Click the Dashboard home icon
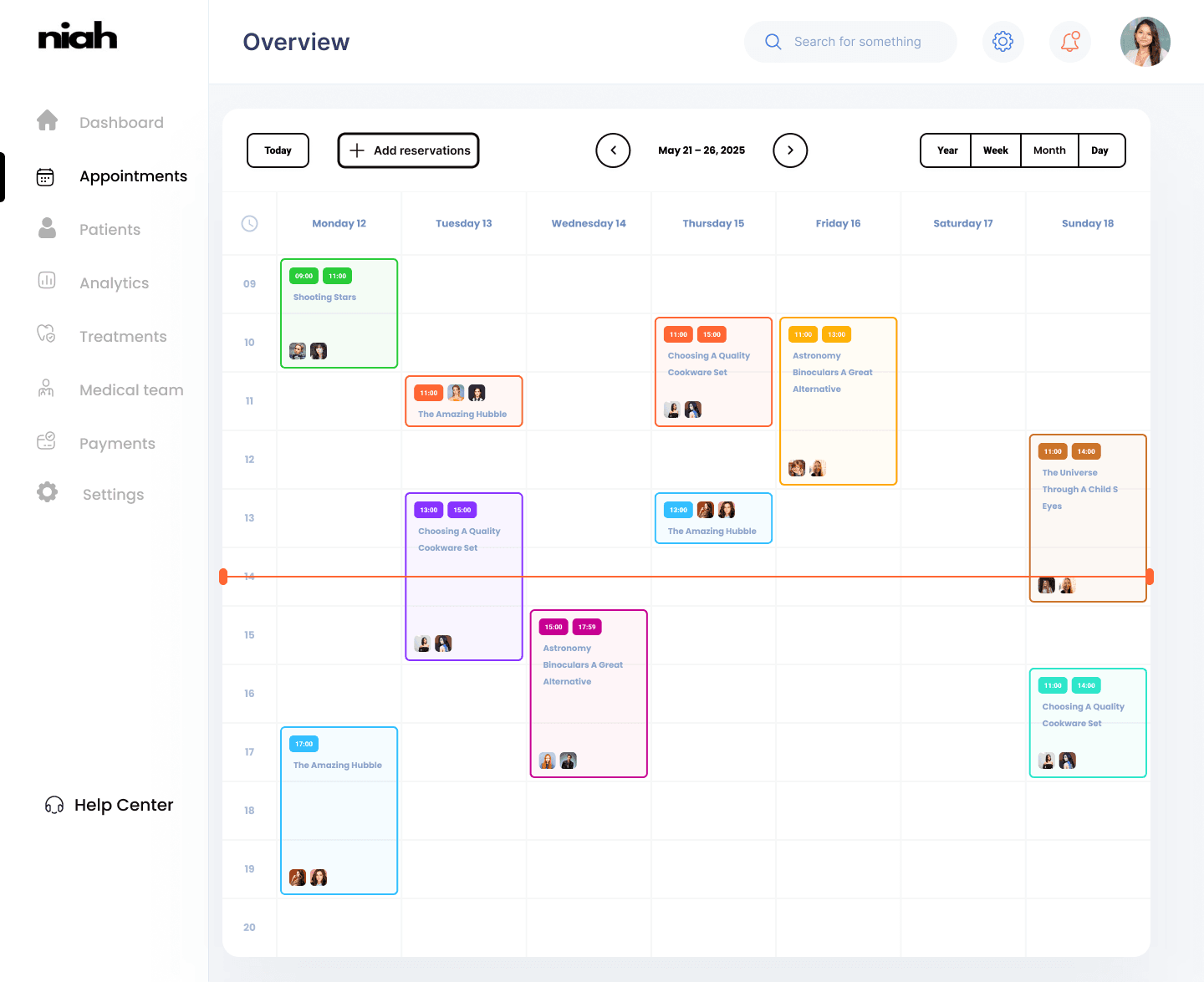This screenshot has height=982, width=1204. tap(48, 121)
